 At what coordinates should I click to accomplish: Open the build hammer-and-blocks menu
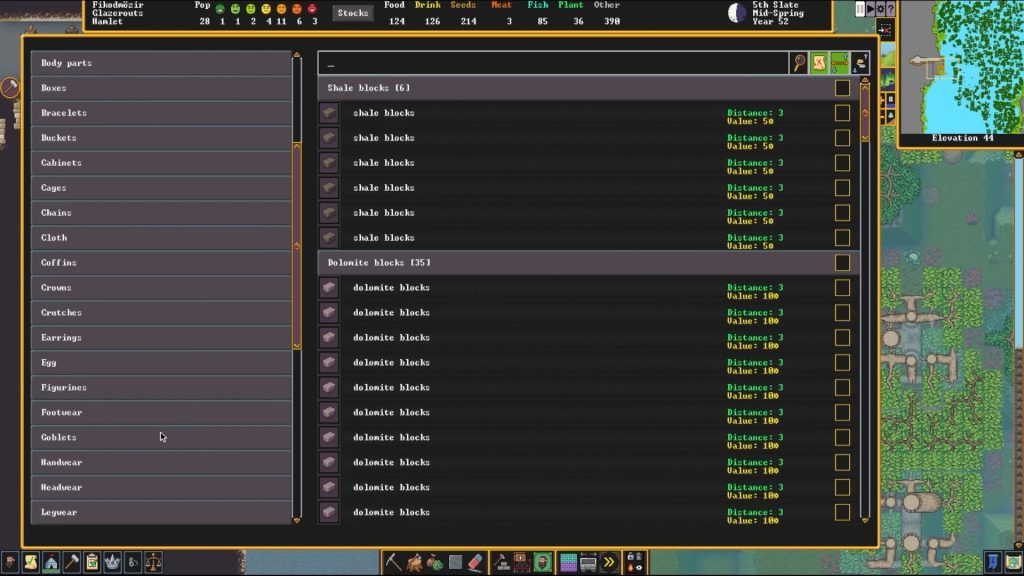pos(501,562)
